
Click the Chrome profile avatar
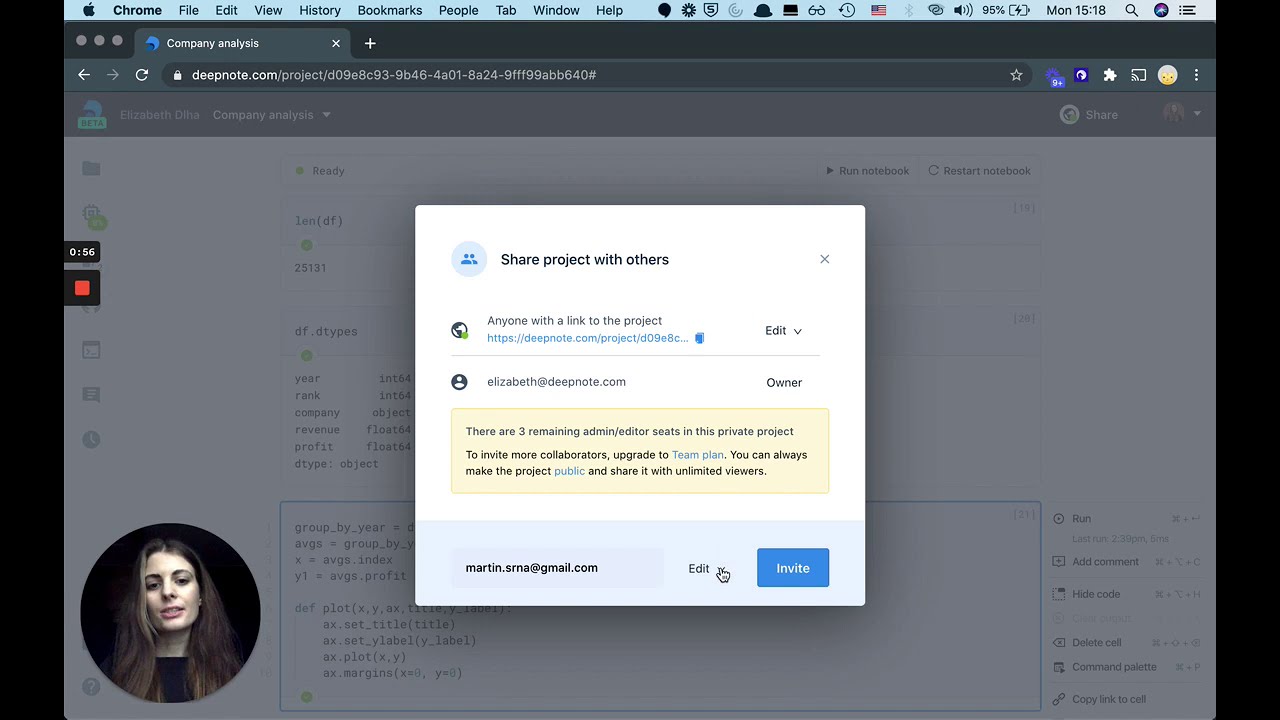tap(1167, 75)
